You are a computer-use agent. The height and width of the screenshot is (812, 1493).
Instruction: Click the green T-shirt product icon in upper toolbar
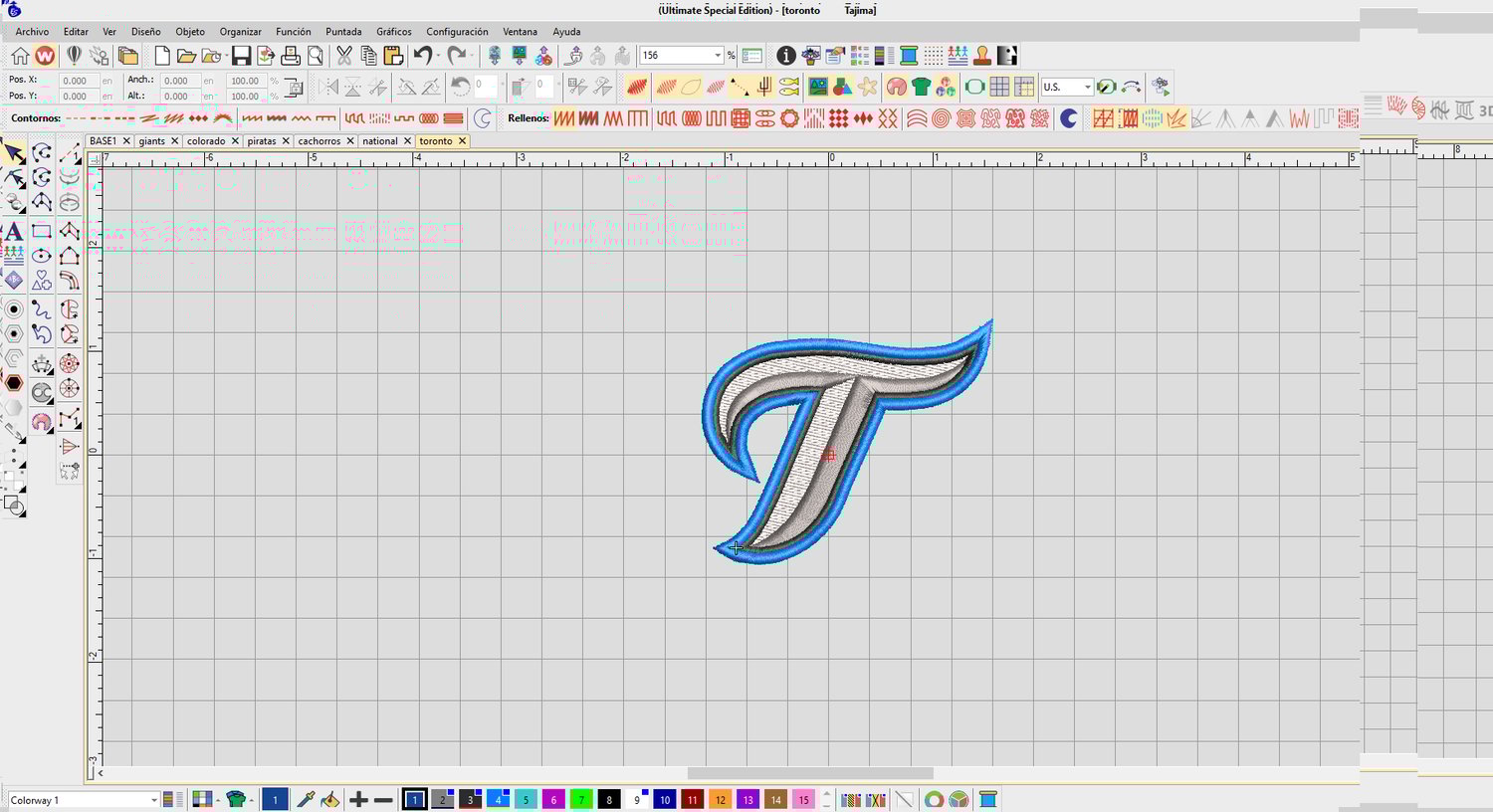(x=921, y=88)
